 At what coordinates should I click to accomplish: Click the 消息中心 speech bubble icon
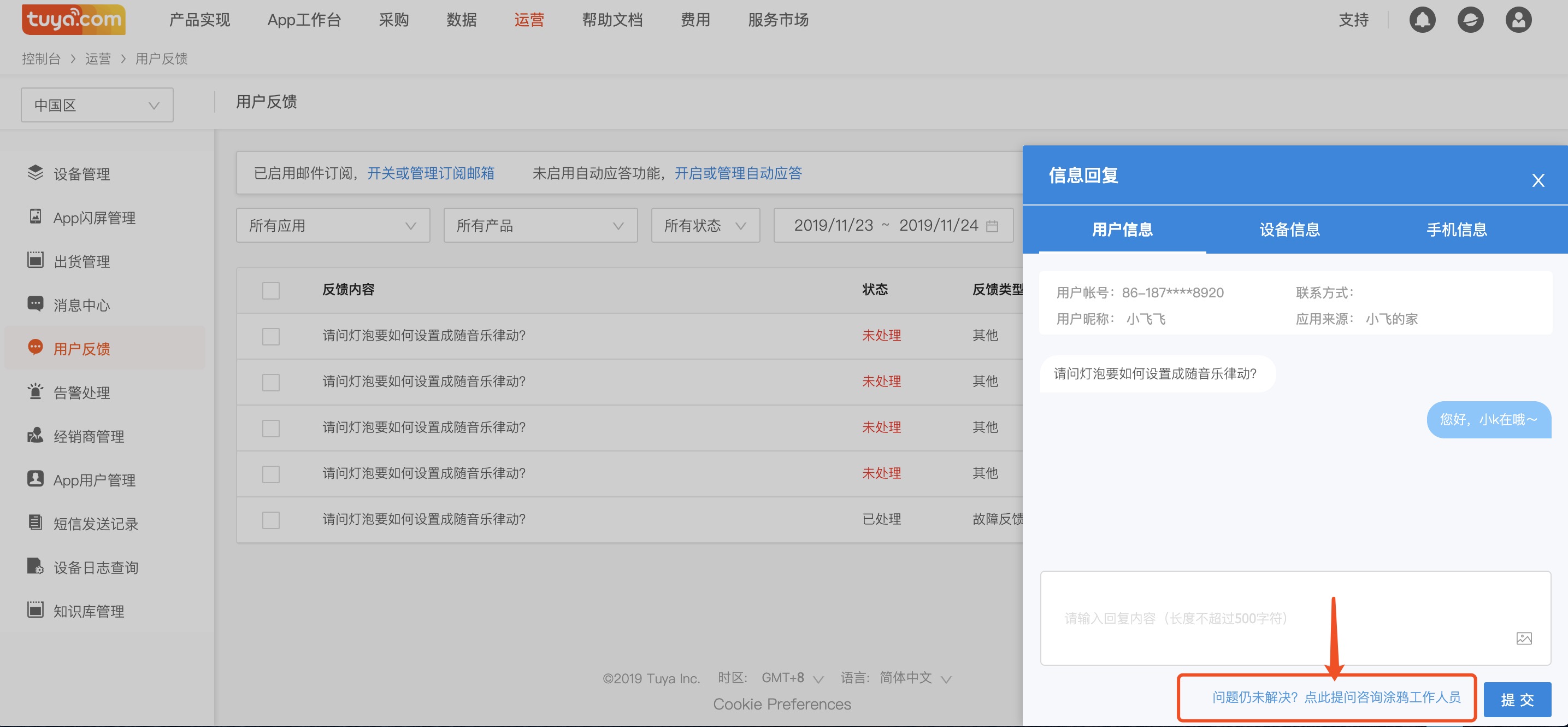point(36,304)
